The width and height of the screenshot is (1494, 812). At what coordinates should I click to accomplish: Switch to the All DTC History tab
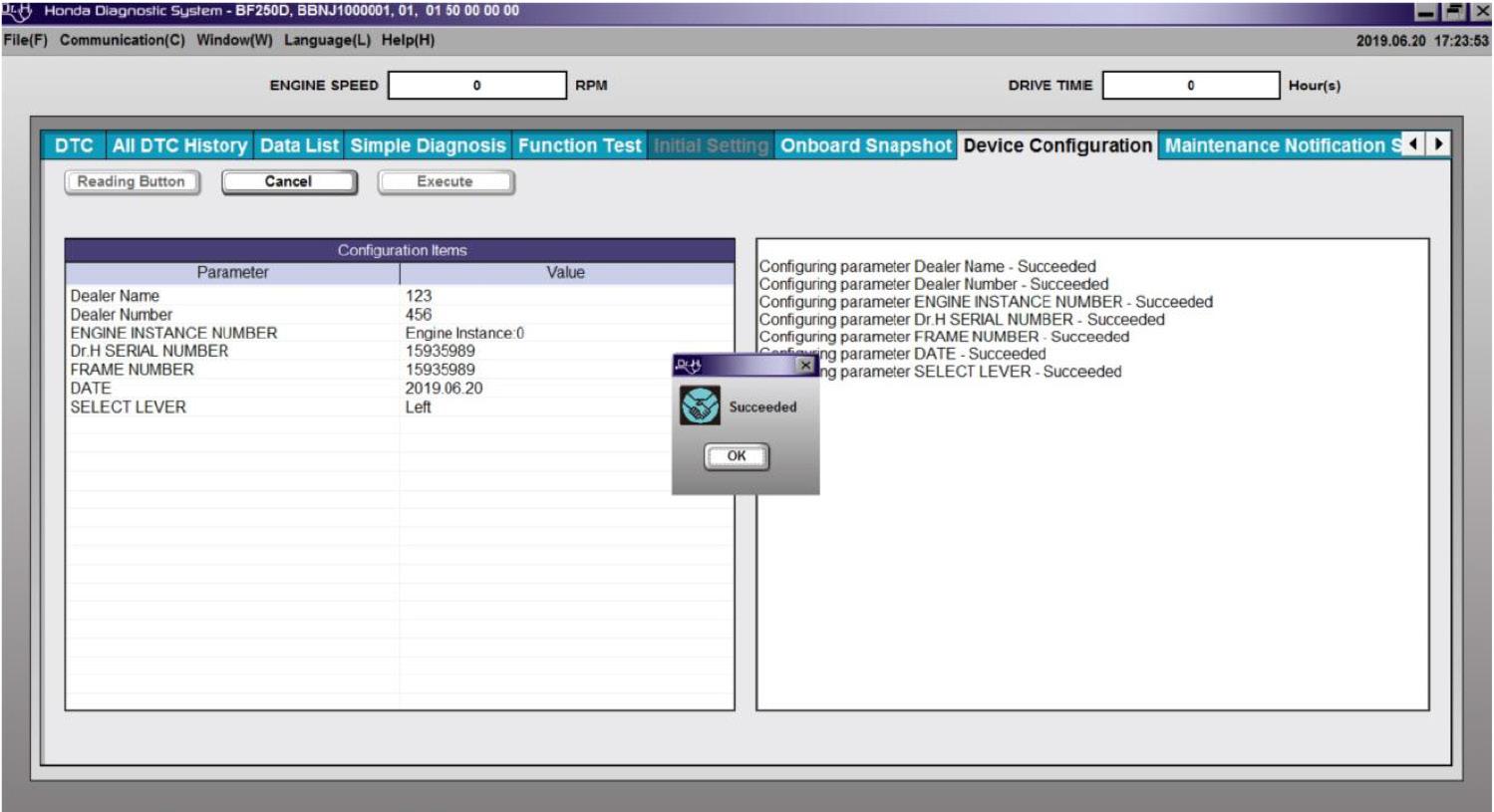(x=179, y=145)
